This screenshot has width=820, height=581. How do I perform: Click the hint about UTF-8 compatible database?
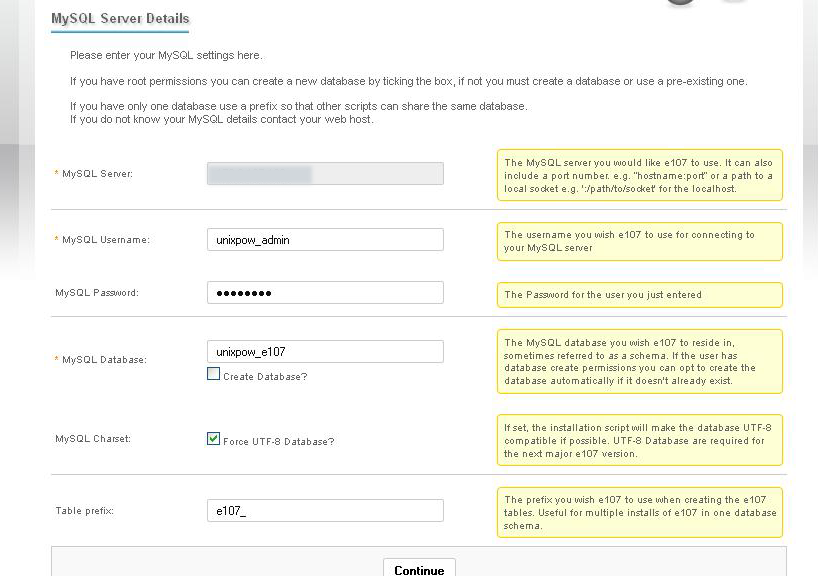640,440
